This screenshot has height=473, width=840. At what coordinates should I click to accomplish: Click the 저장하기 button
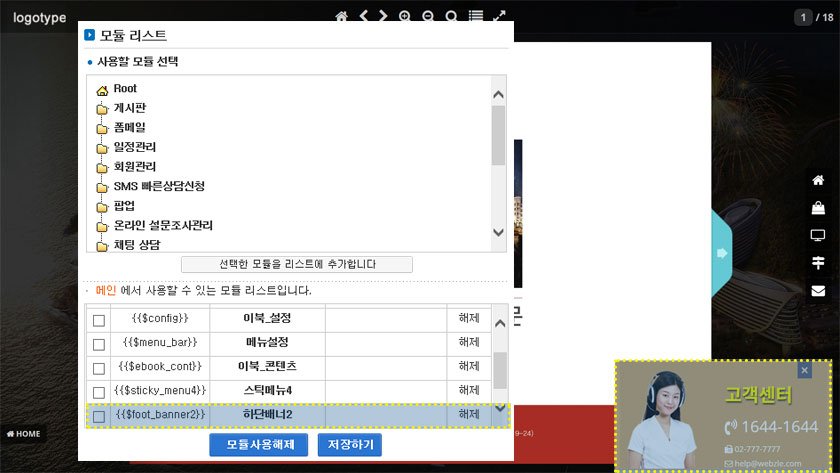pos(349,444)
